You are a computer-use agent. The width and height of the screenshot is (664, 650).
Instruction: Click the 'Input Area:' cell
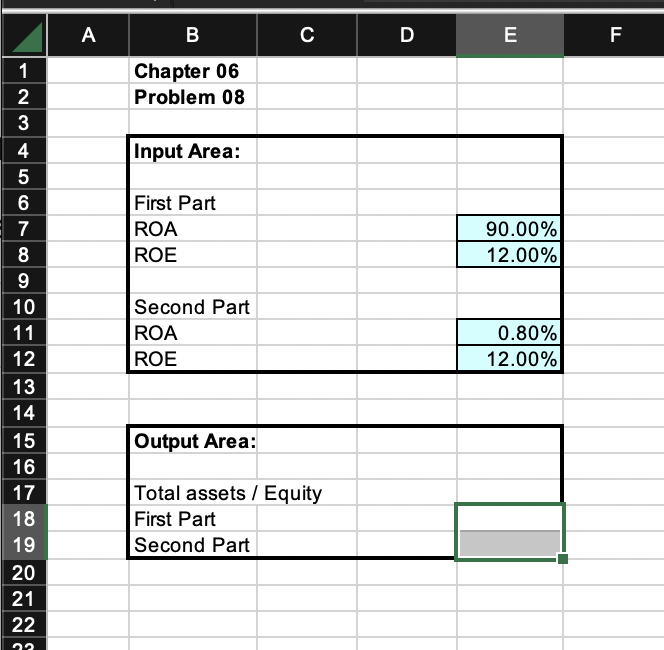(193, 151)
